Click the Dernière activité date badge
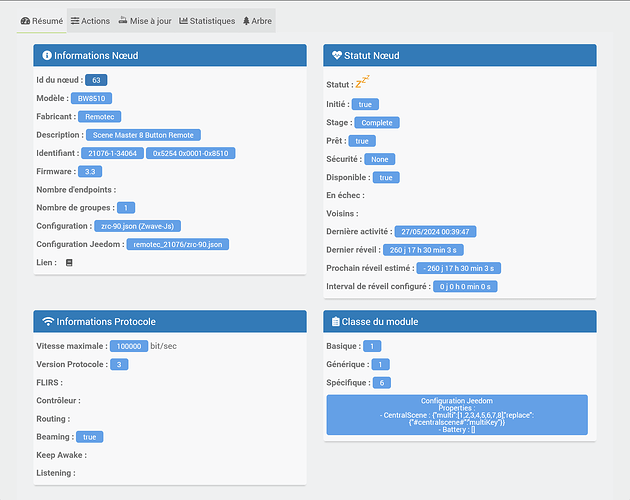 click(435, 231)
